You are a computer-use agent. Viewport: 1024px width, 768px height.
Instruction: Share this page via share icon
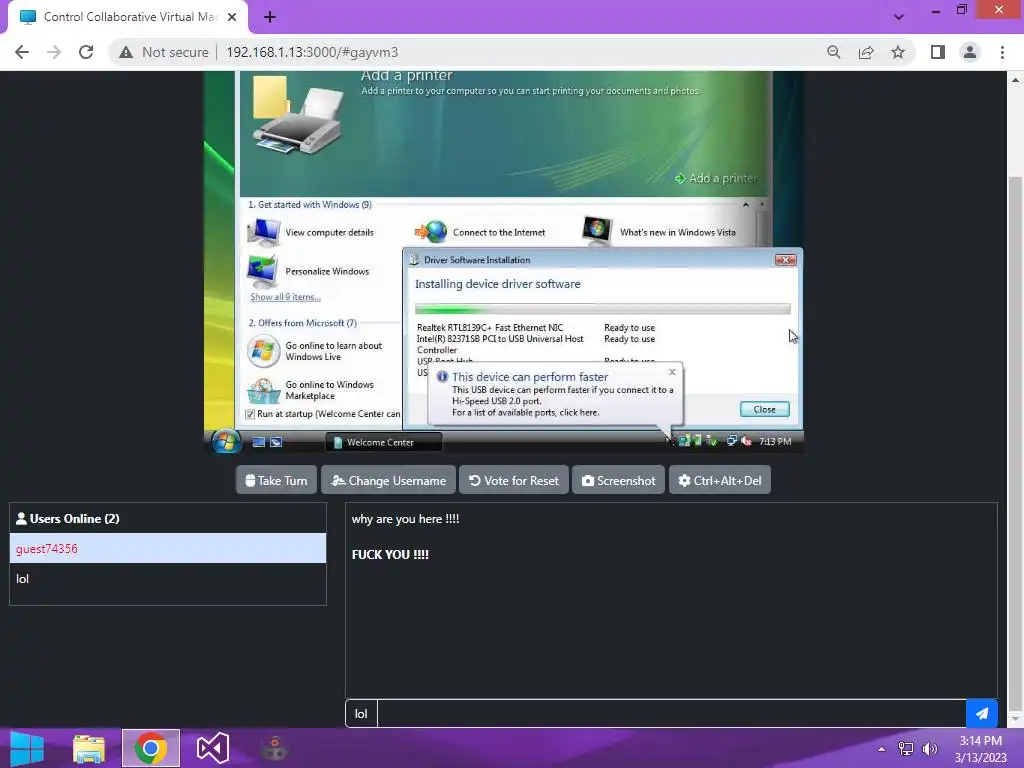(x=866, y=52)
